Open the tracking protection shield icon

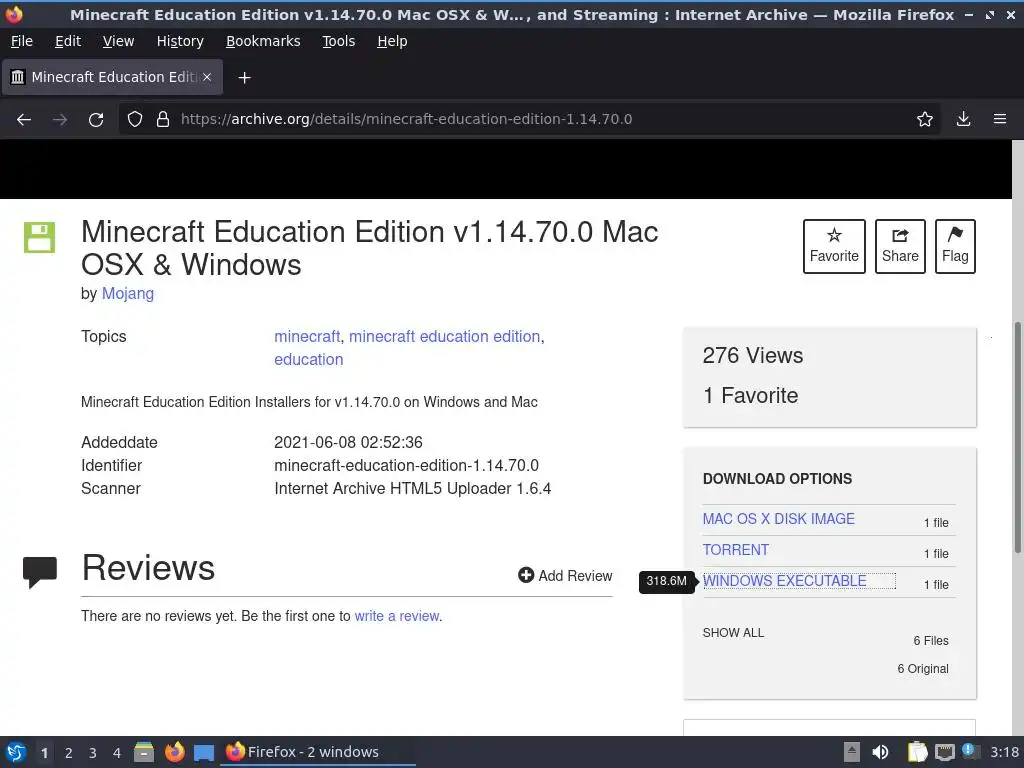tap(135, 120)
